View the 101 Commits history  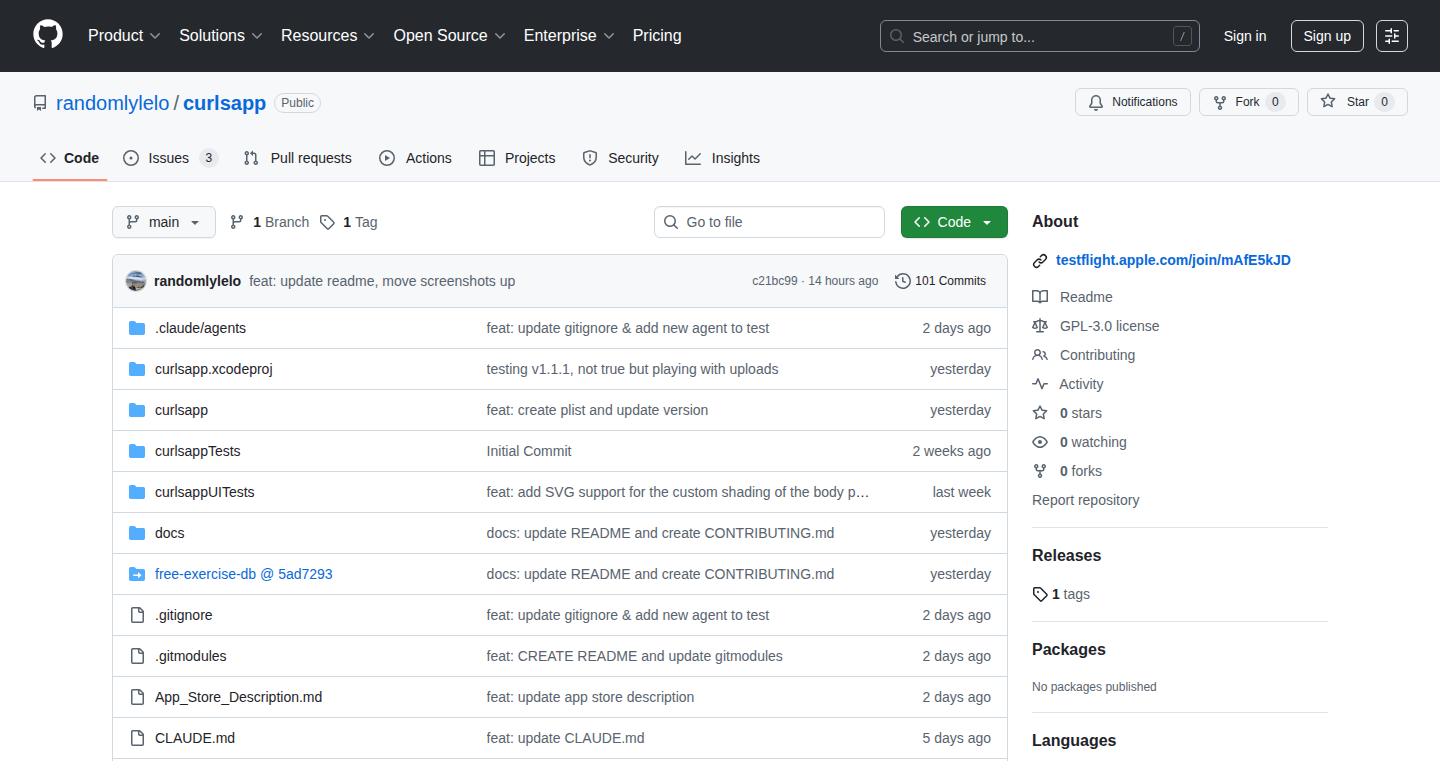coord(940,281)
